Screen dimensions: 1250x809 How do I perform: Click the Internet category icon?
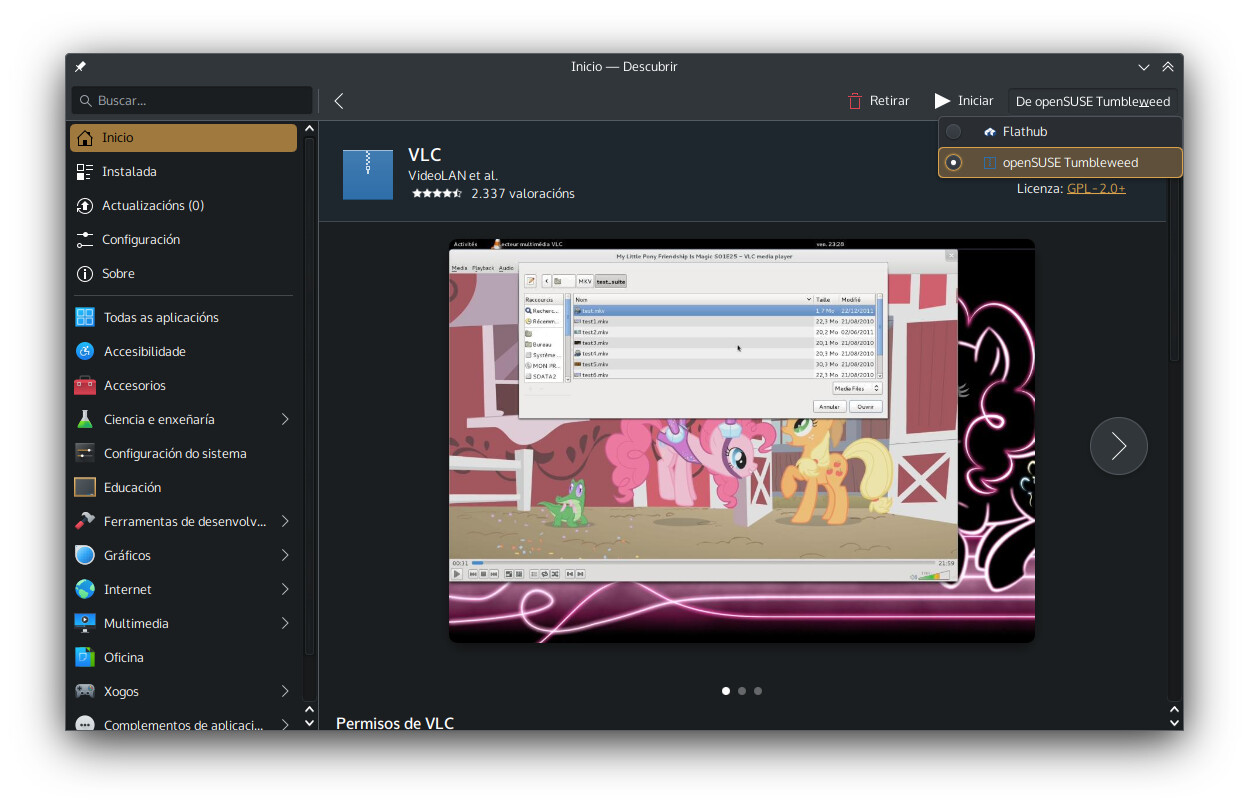[83, 589]
